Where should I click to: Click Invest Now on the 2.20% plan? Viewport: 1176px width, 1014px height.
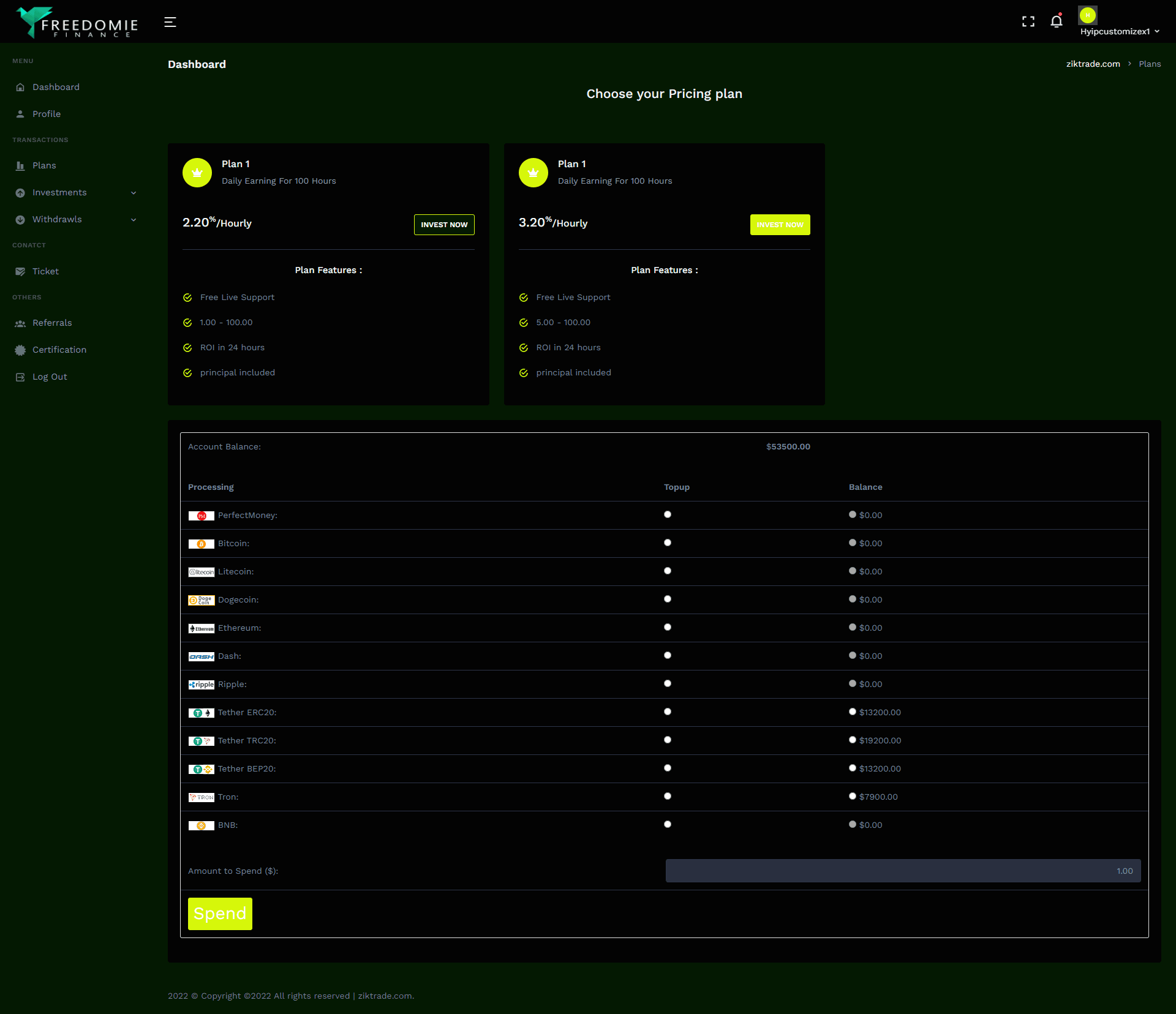444,225
